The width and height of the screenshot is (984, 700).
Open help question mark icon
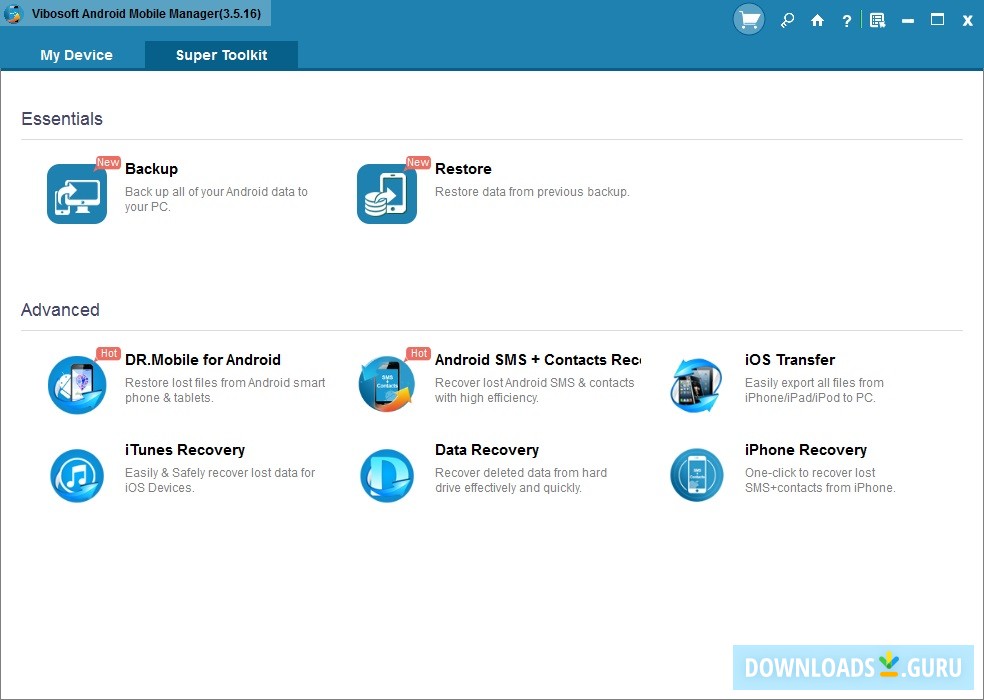pos(847,20)
